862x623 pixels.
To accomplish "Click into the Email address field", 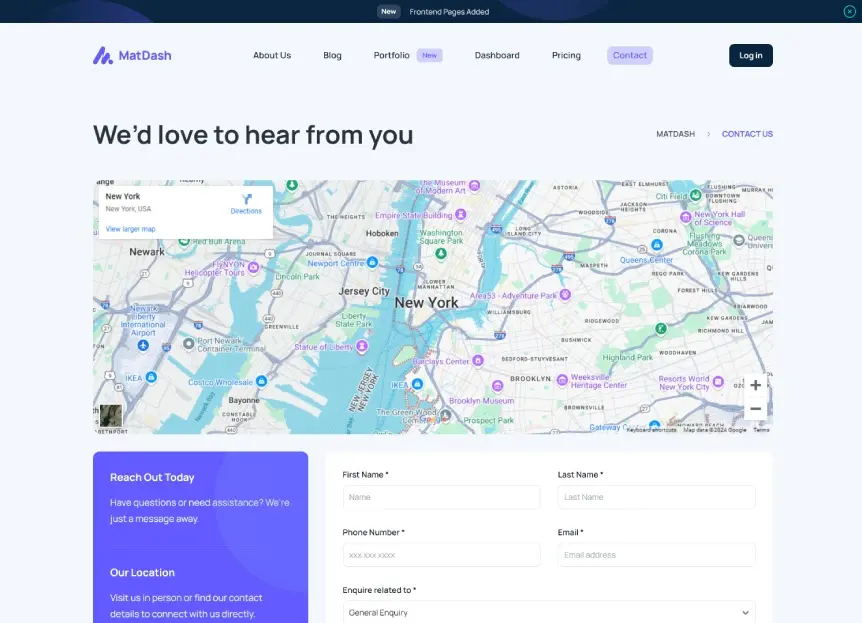I will (656, 555).
